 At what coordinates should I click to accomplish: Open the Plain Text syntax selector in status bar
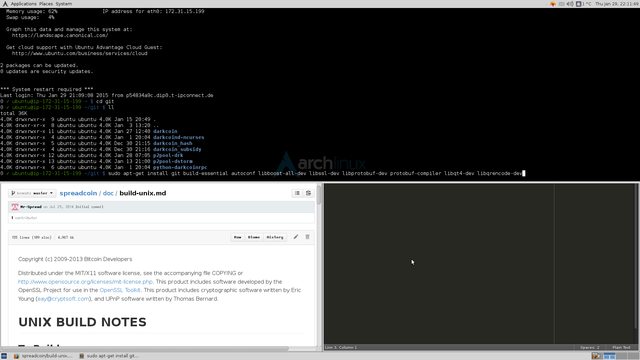pos(621,347)
